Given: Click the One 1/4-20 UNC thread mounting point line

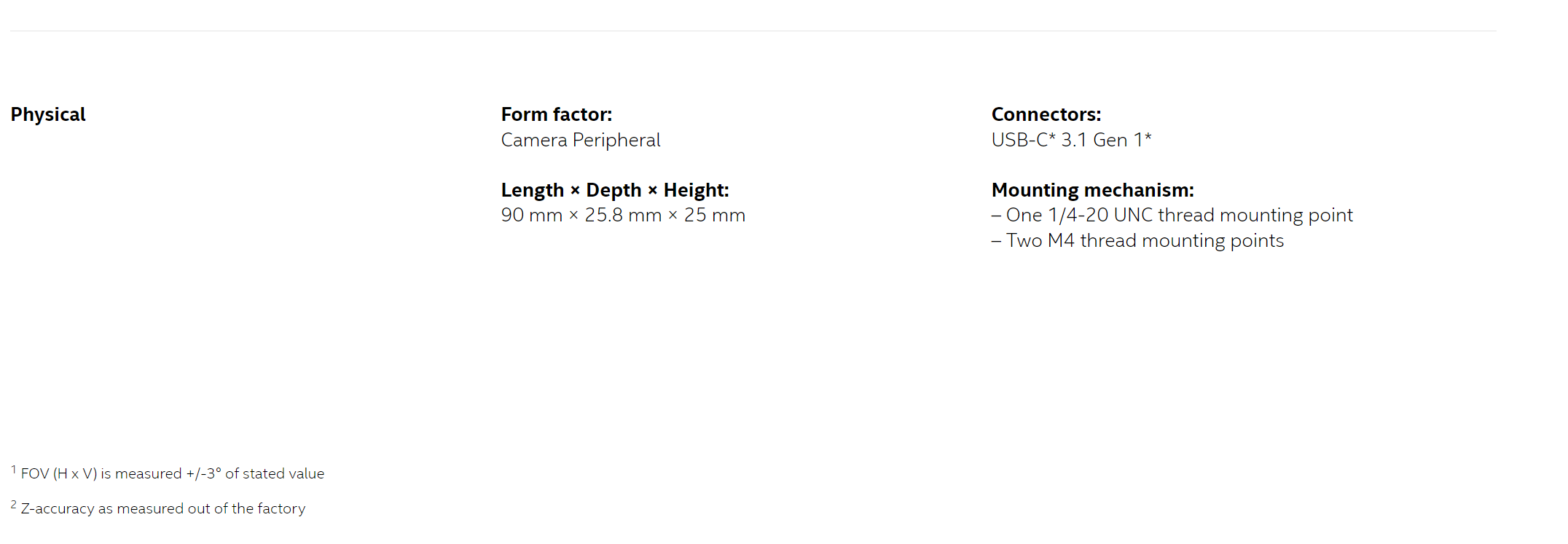Looking at the screenshot, I should pyautogui.click(x=1172, y=216).
